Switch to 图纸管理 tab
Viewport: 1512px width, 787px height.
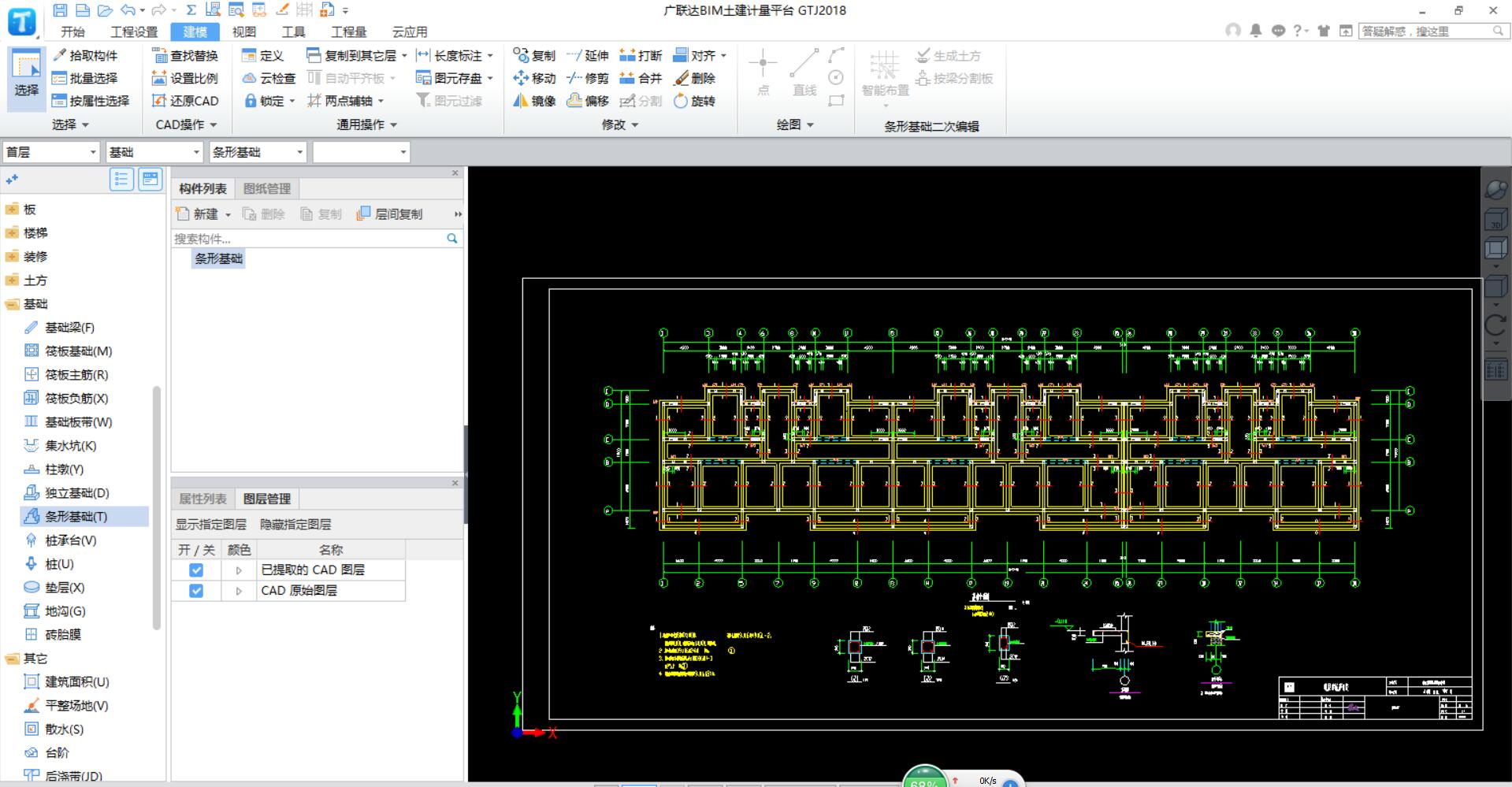point(267,188)
